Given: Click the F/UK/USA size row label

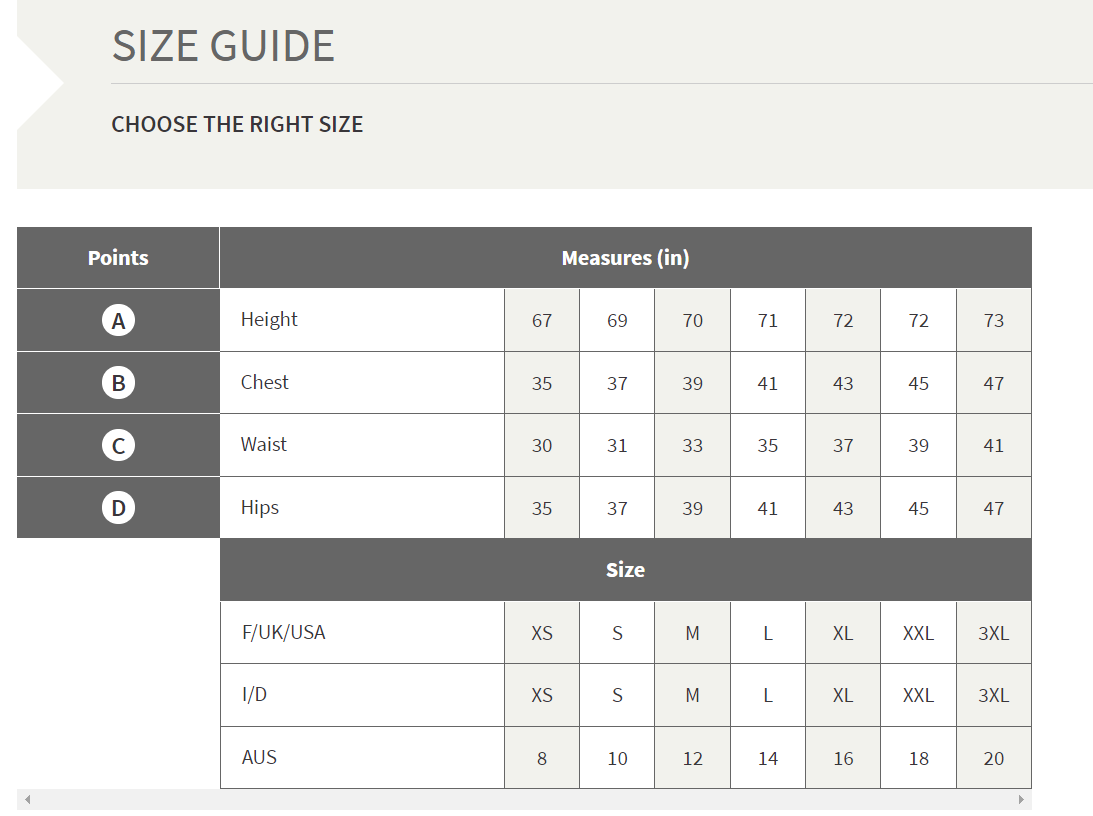Looking at the screenshot, I should [284, 632].
